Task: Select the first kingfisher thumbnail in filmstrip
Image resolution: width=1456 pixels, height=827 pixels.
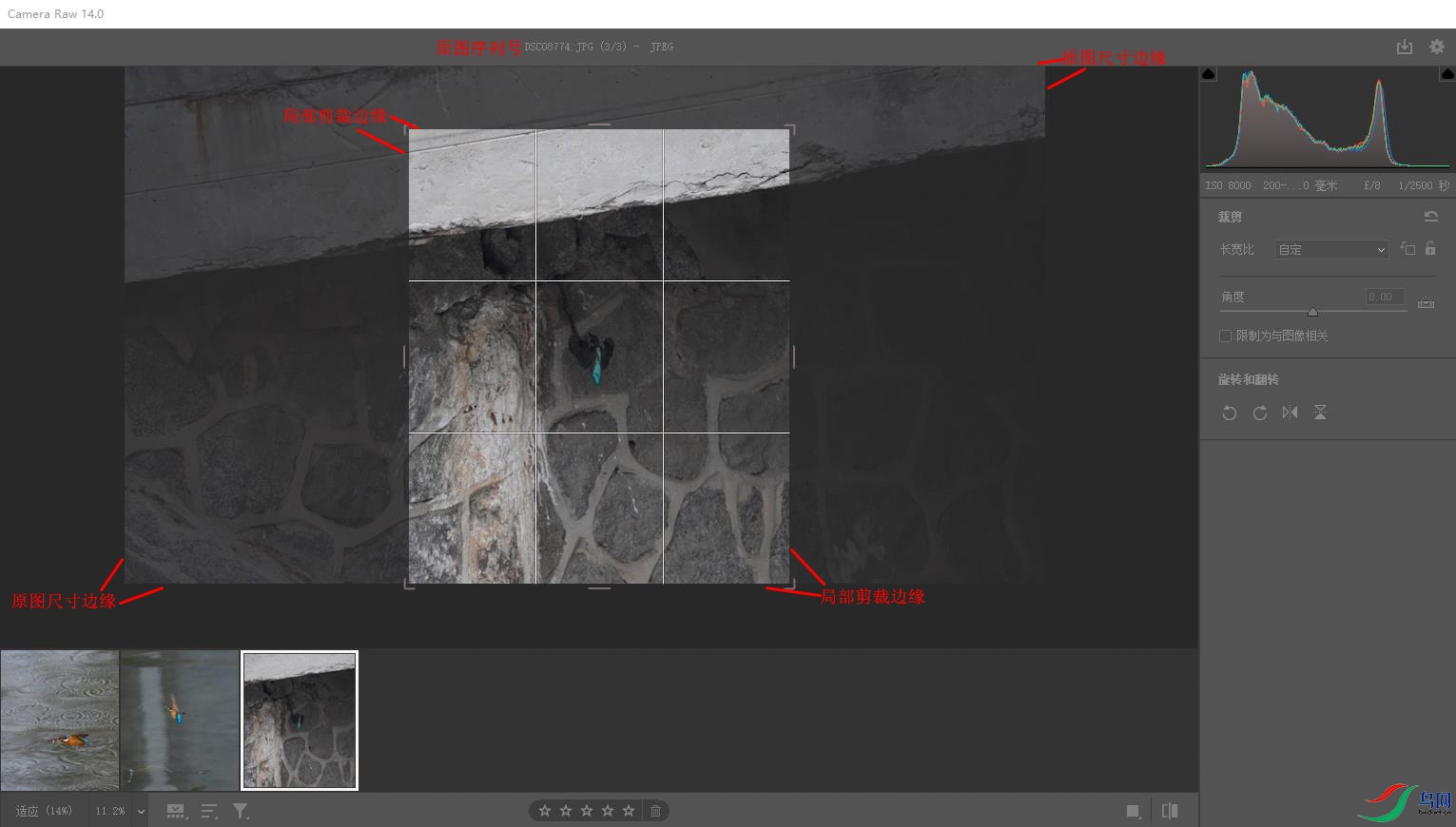Action: (x=60, y=721)
